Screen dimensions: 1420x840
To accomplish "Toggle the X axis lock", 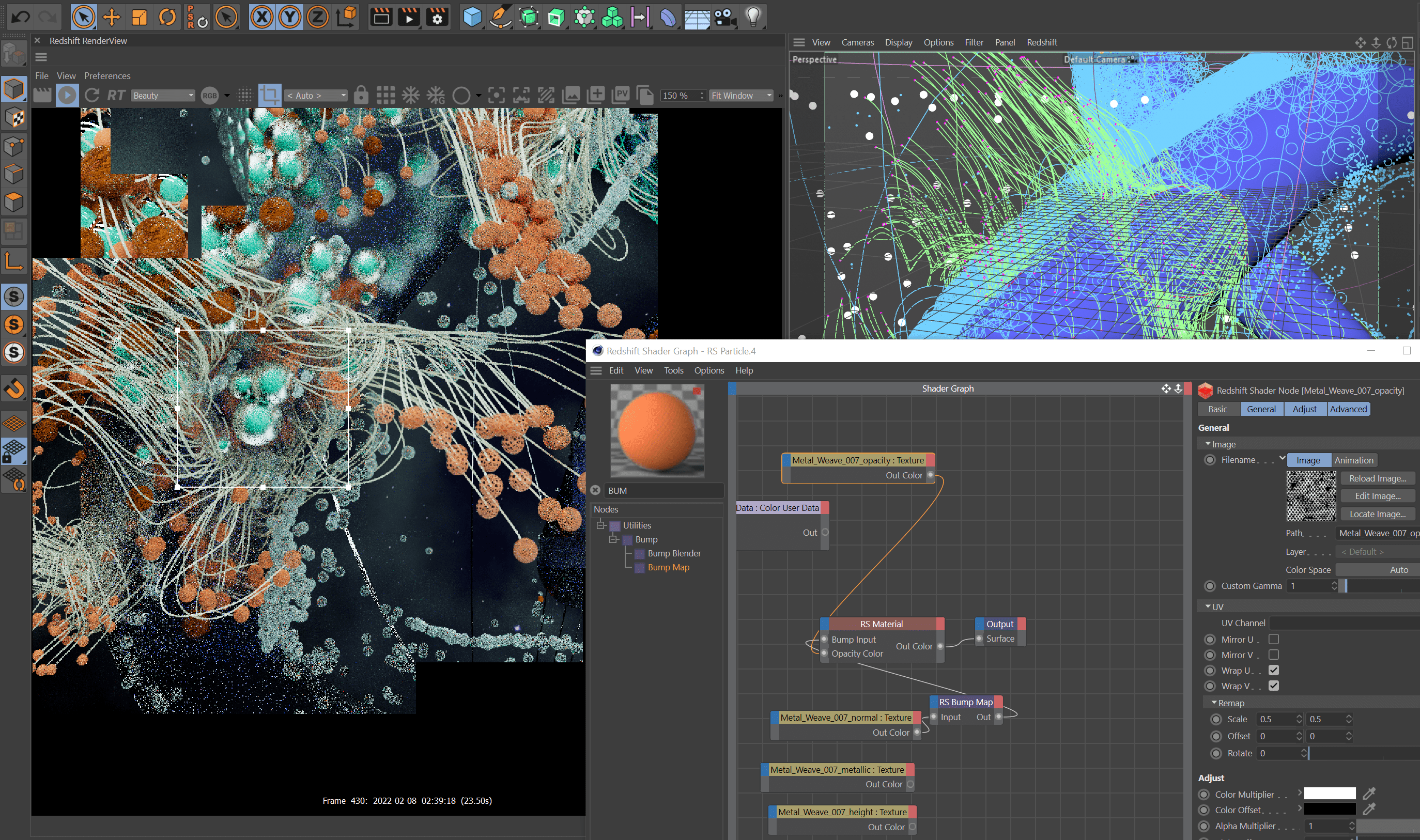I will click(261, 17).
